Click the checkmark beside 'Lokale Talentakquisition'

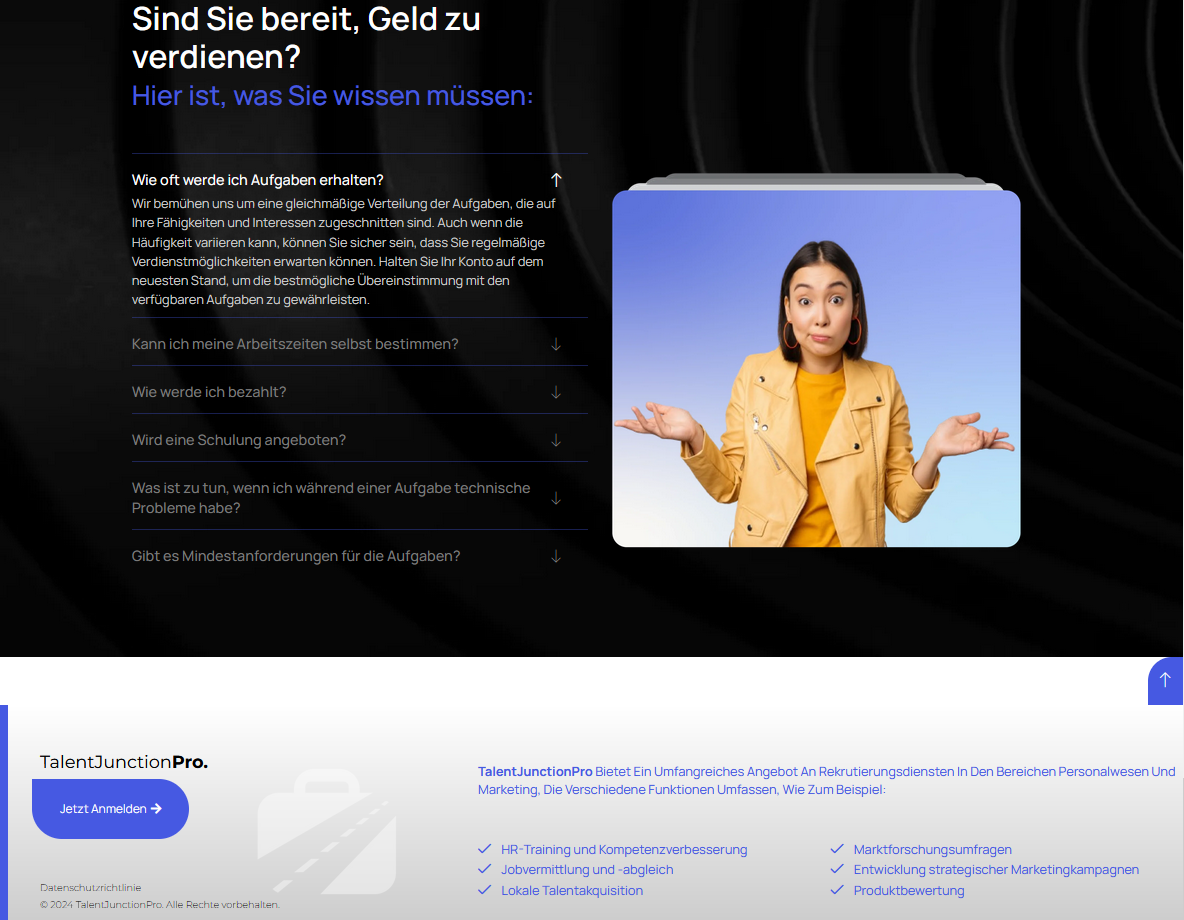coord(485,890)
